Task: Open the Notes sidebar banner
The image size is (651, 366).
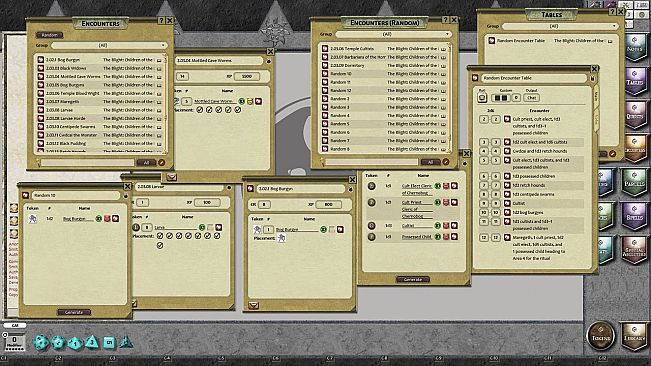Action: (x=634, y=48)
